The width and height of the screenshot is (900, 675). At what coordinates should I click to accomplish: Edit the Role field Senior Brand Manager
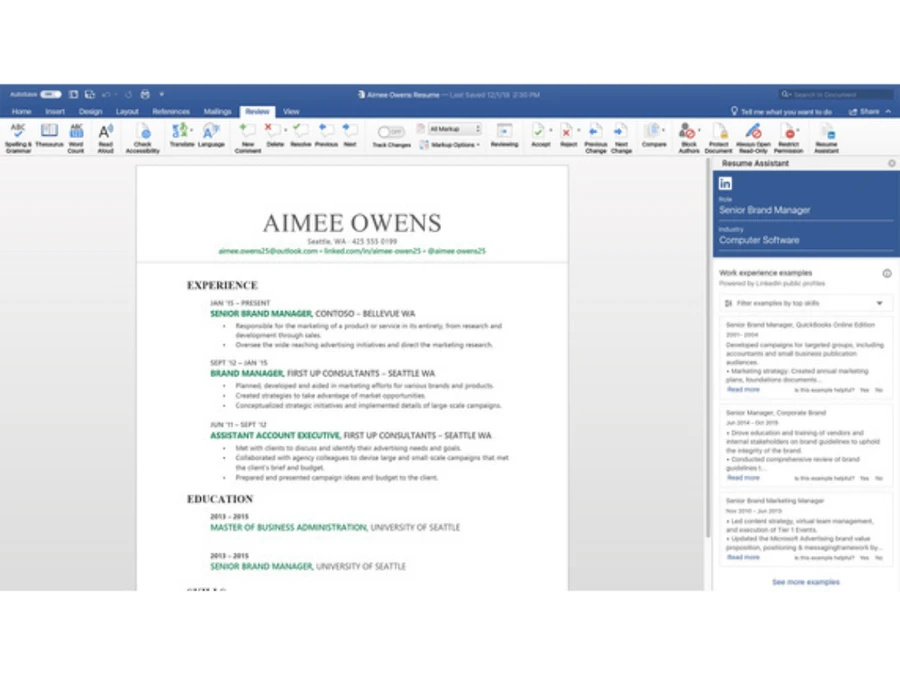click(x=804, y=210)
